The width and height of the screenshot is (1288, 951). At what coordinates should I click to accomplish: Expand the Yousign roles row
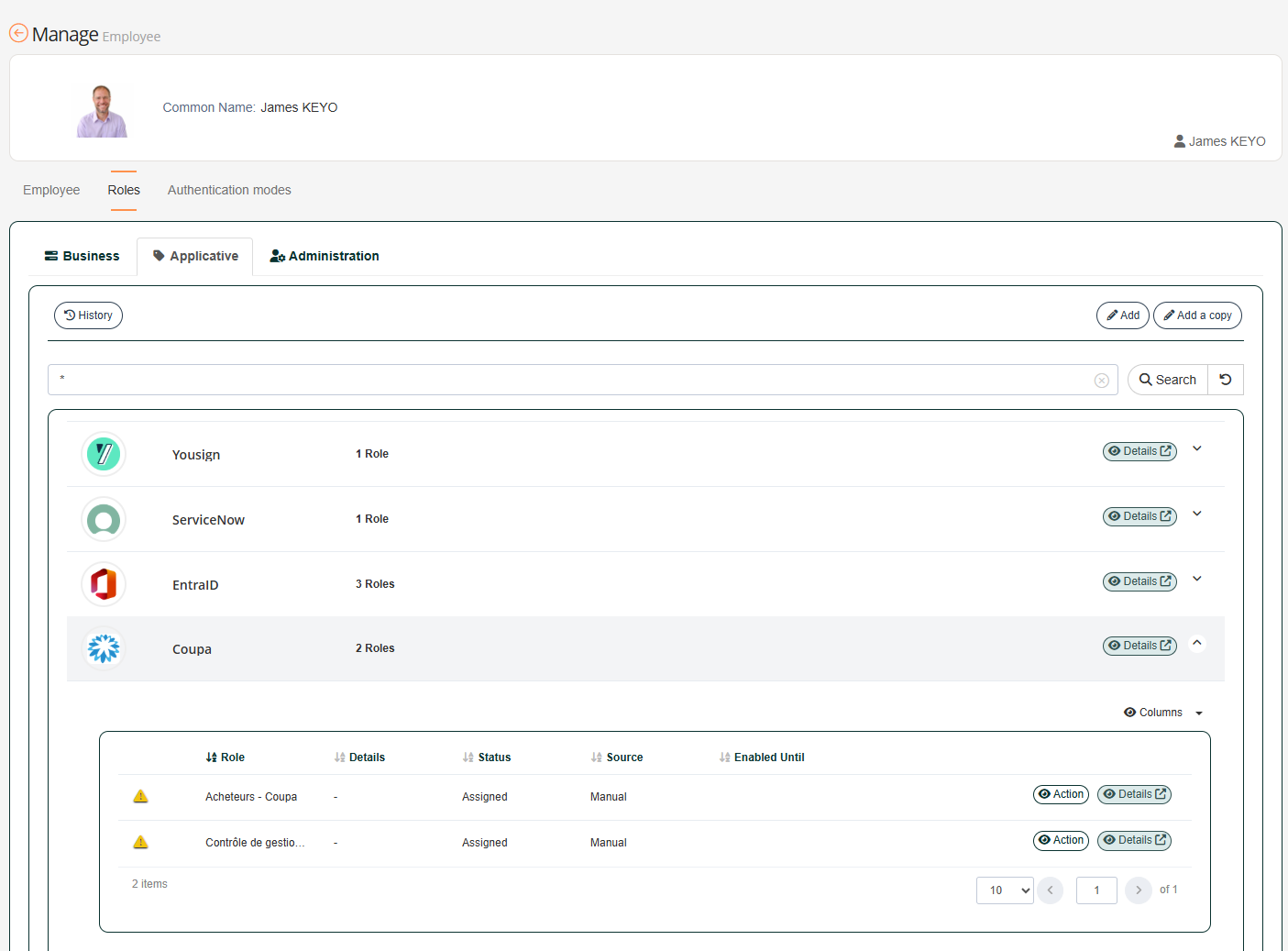click(x=1196, y=449)
